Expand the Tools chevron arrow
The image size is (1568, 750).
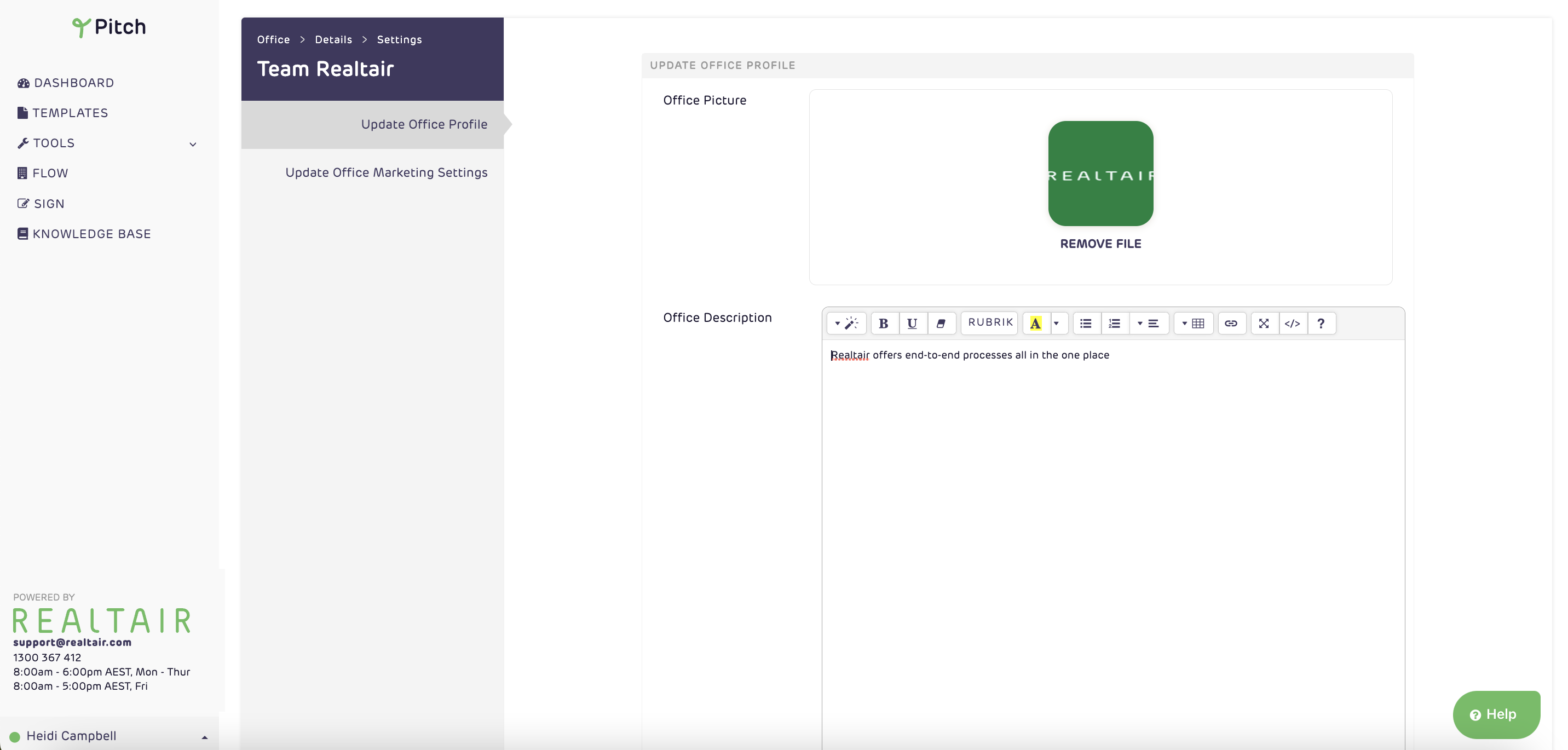point(193,145)
